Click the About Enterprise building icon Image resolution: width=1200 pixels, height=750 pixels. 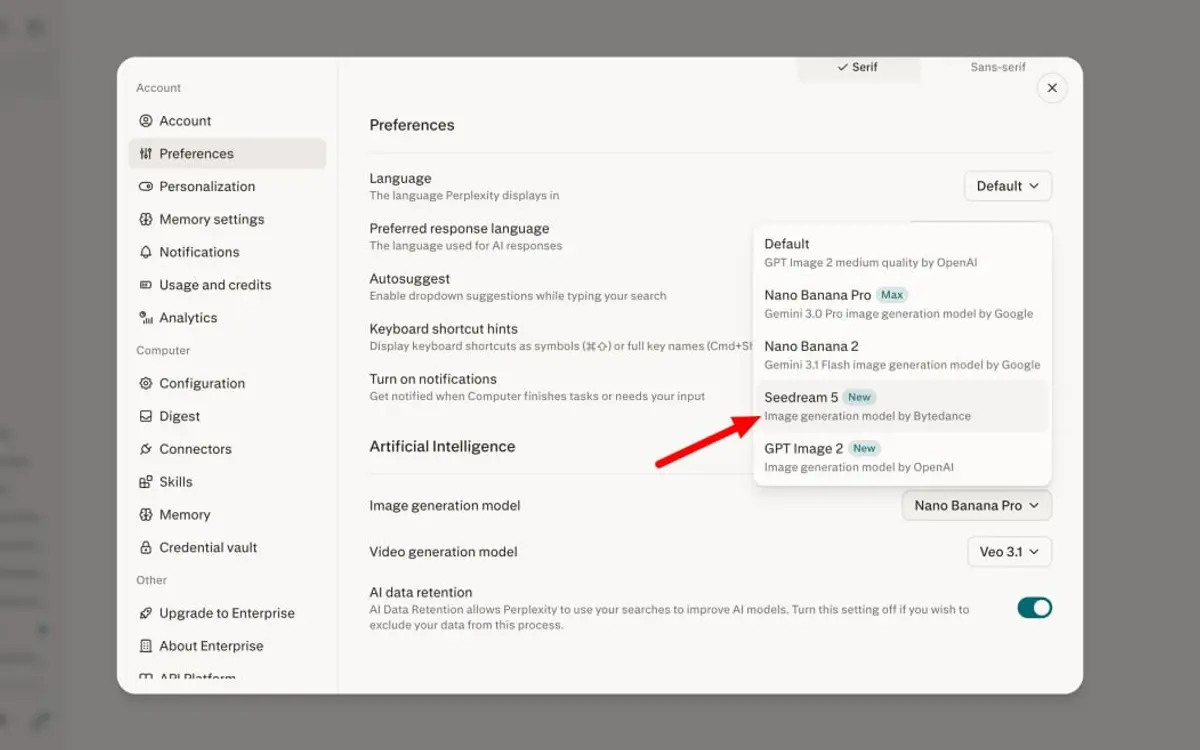point(146,647)
